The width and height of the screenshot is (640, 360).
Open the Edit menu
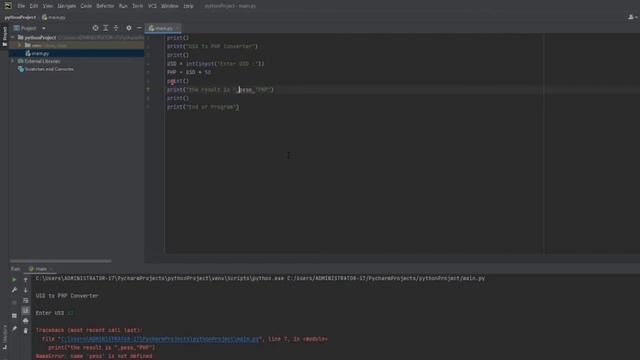[x=34, y=6]
